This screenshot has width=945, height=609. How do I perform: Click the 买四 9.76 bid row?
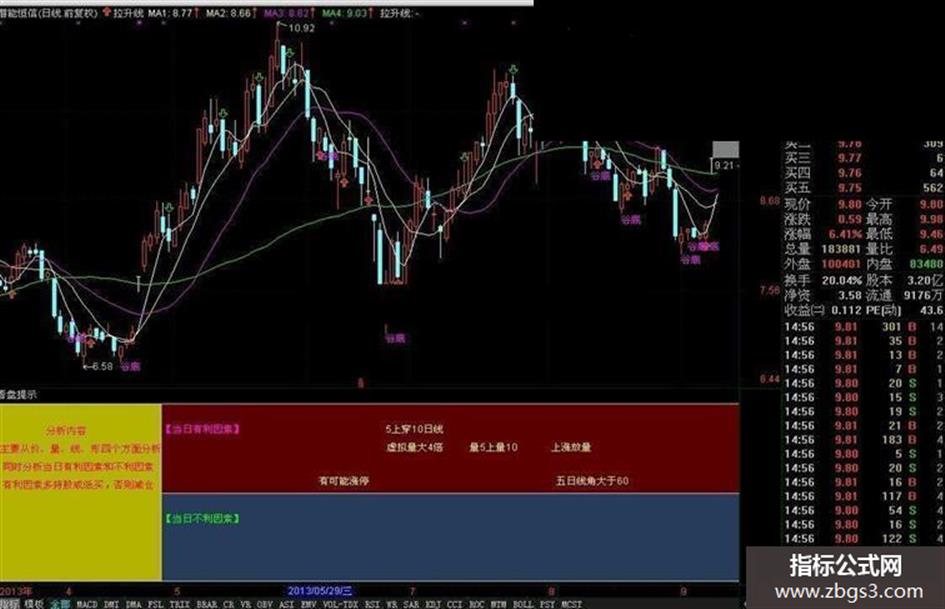click(x=864, y=173)
